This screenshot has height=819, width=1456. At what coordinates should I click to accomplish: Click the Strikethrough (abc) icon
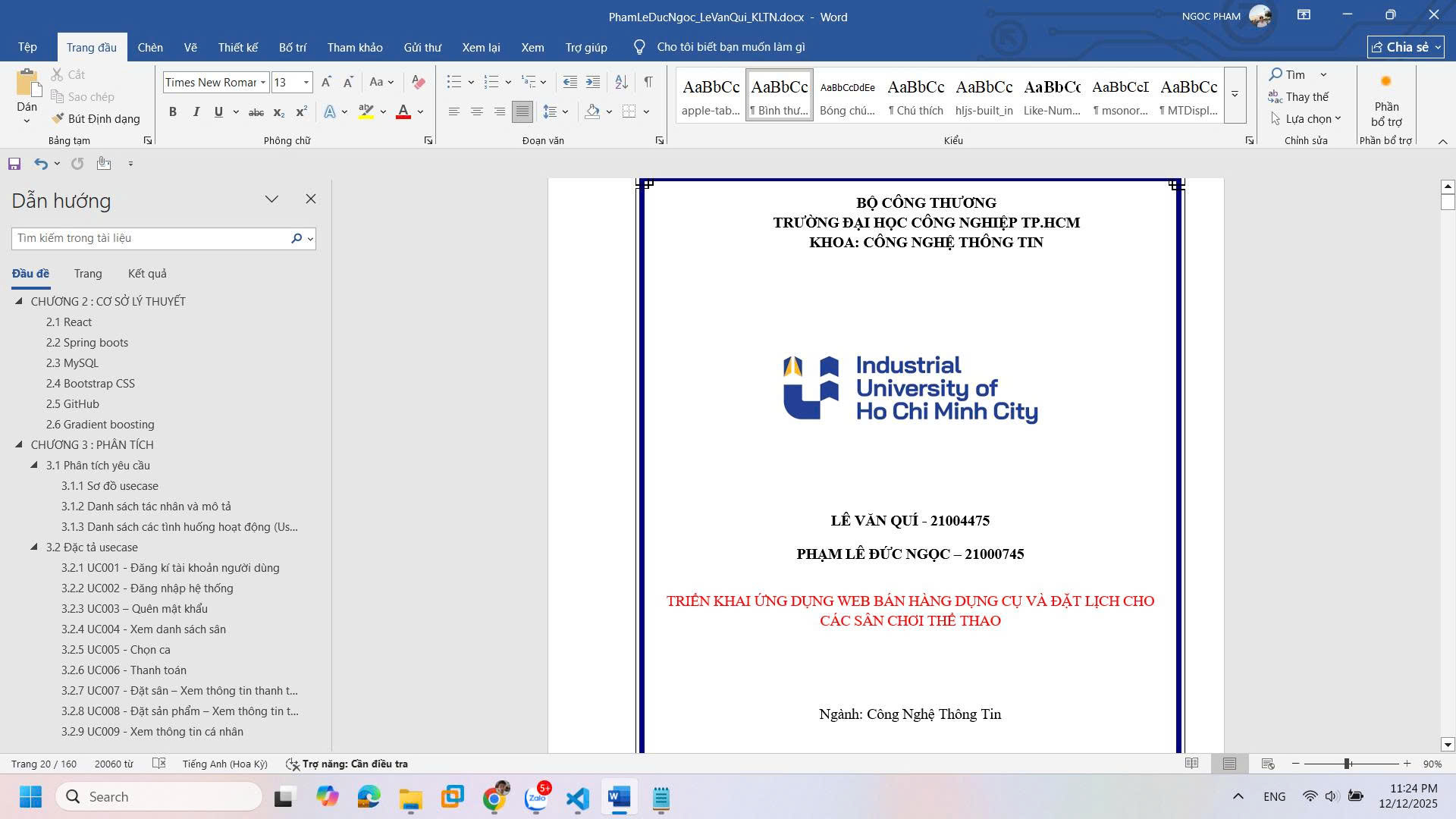pyautogui.click(x=256, y=112)
